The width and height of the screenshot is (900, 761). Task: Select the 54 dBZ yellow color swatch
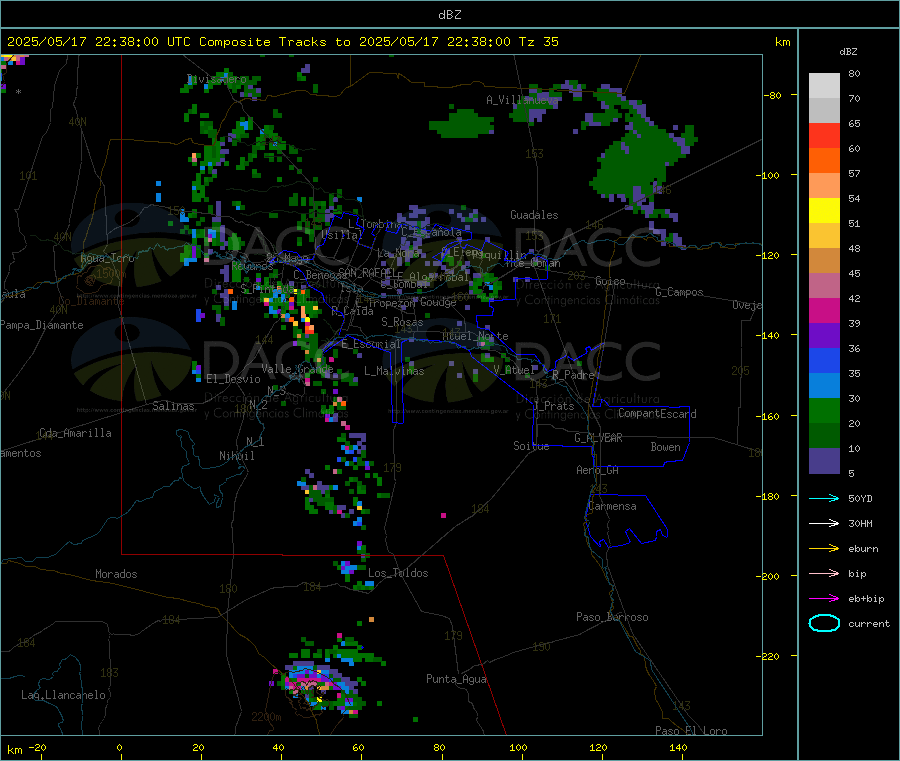tap(824, 211)
